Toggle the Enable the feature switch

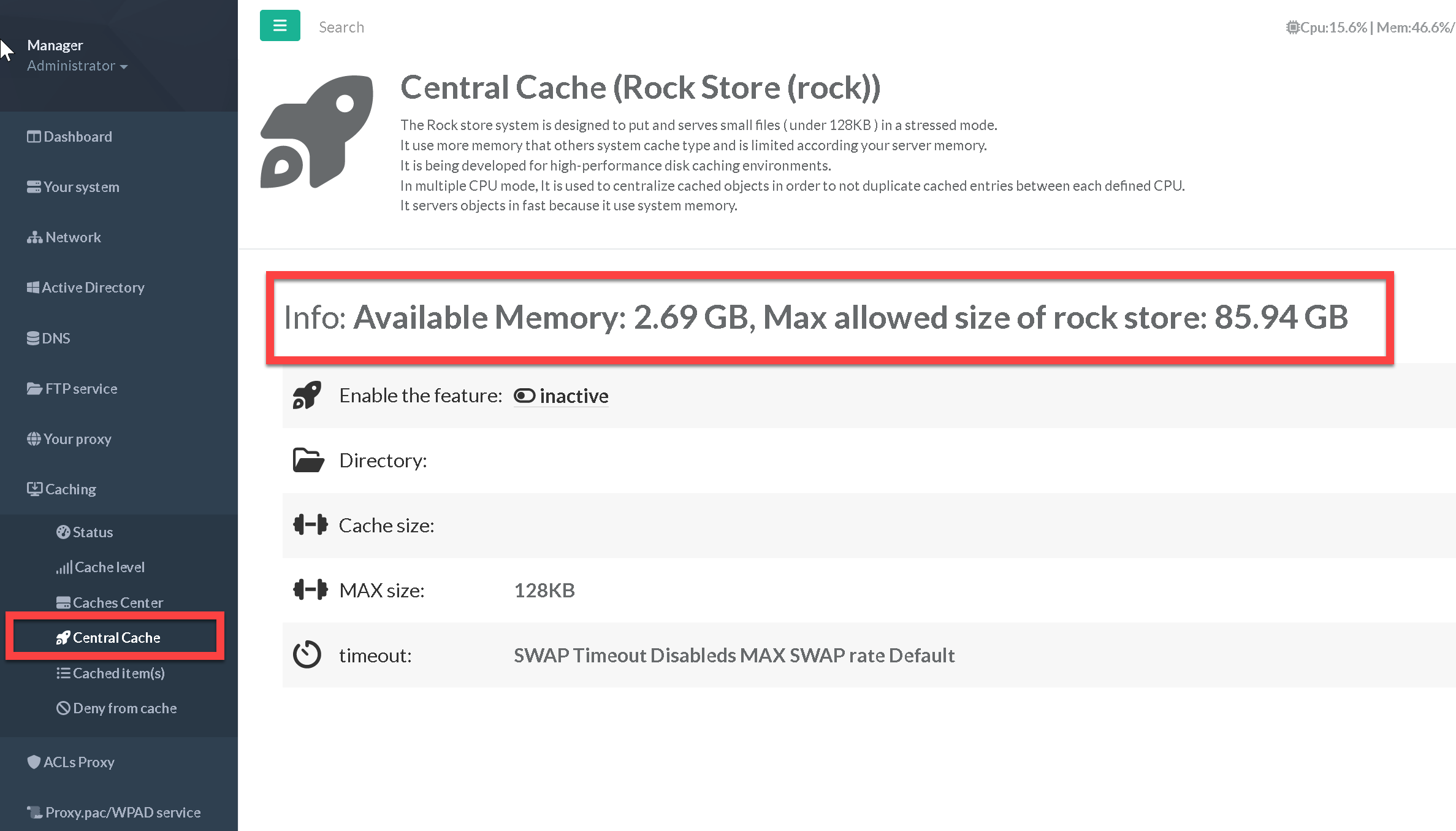524,396
